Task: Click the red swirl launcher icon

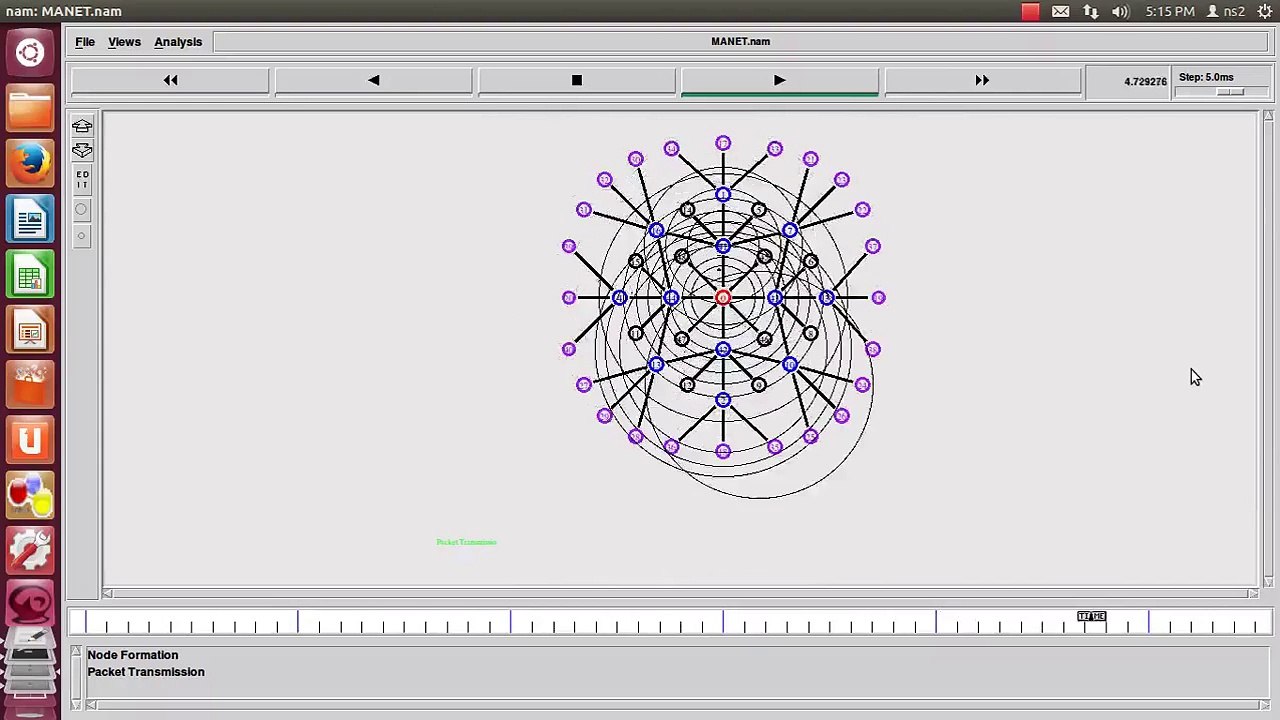Action: (30, 606)
